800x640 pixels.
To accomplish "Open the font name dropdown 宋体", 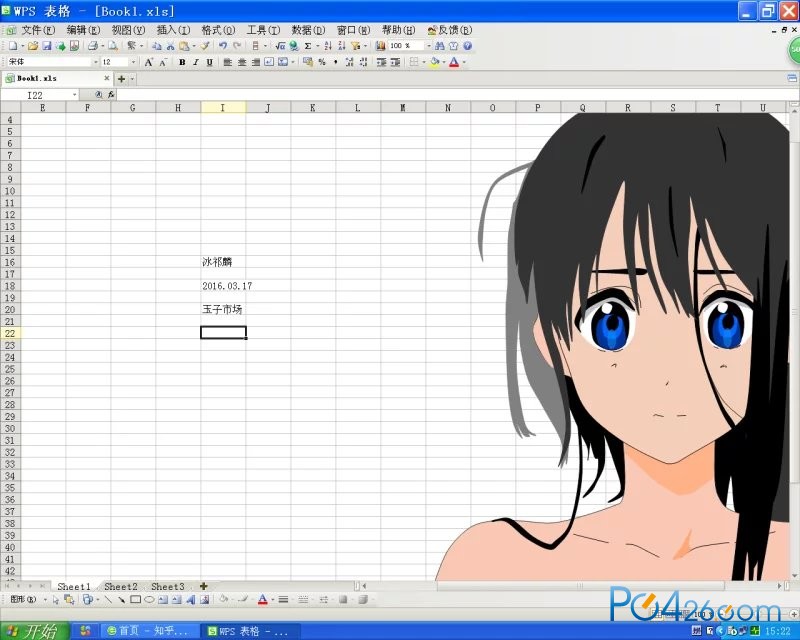I will (x=95, y=62).
